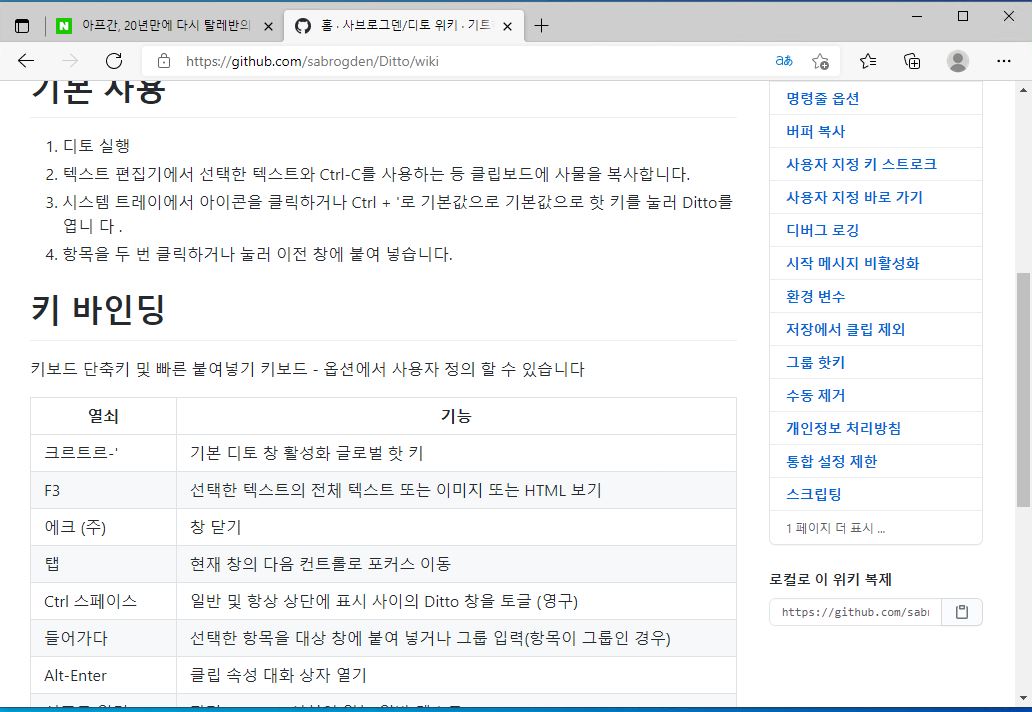Open the 저장에서 클립 제외 page

point(846,329)
